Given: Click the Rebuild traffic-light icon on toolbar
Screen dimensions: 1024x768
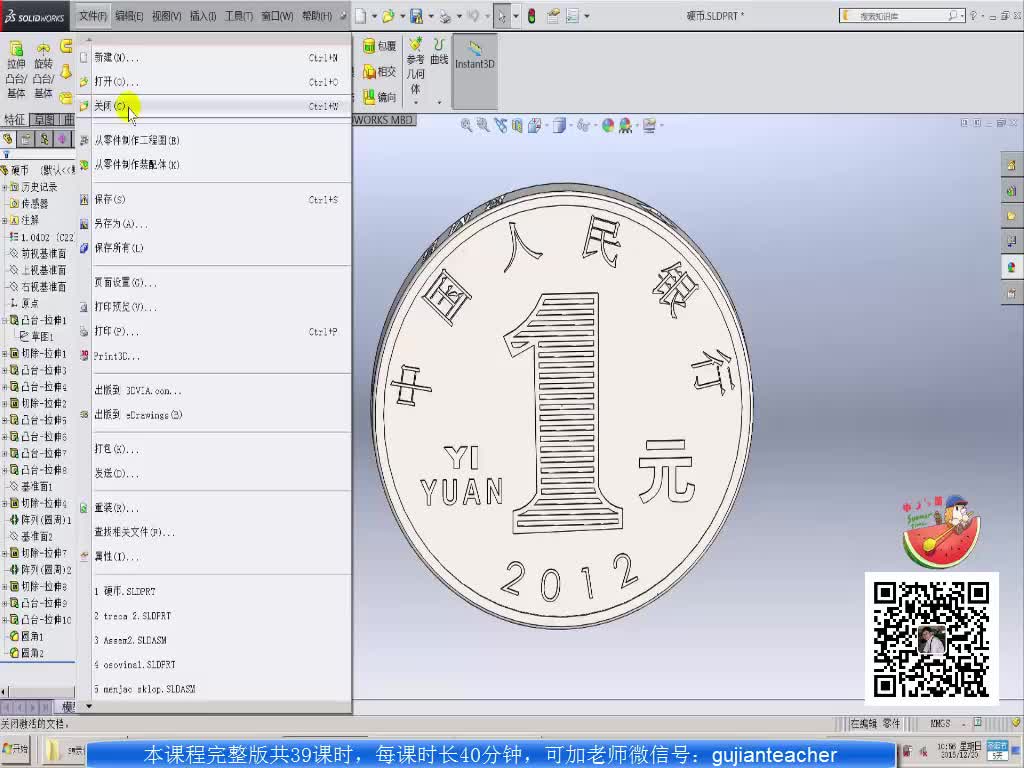Looking at the screenshot, I should tap(531, 15).
